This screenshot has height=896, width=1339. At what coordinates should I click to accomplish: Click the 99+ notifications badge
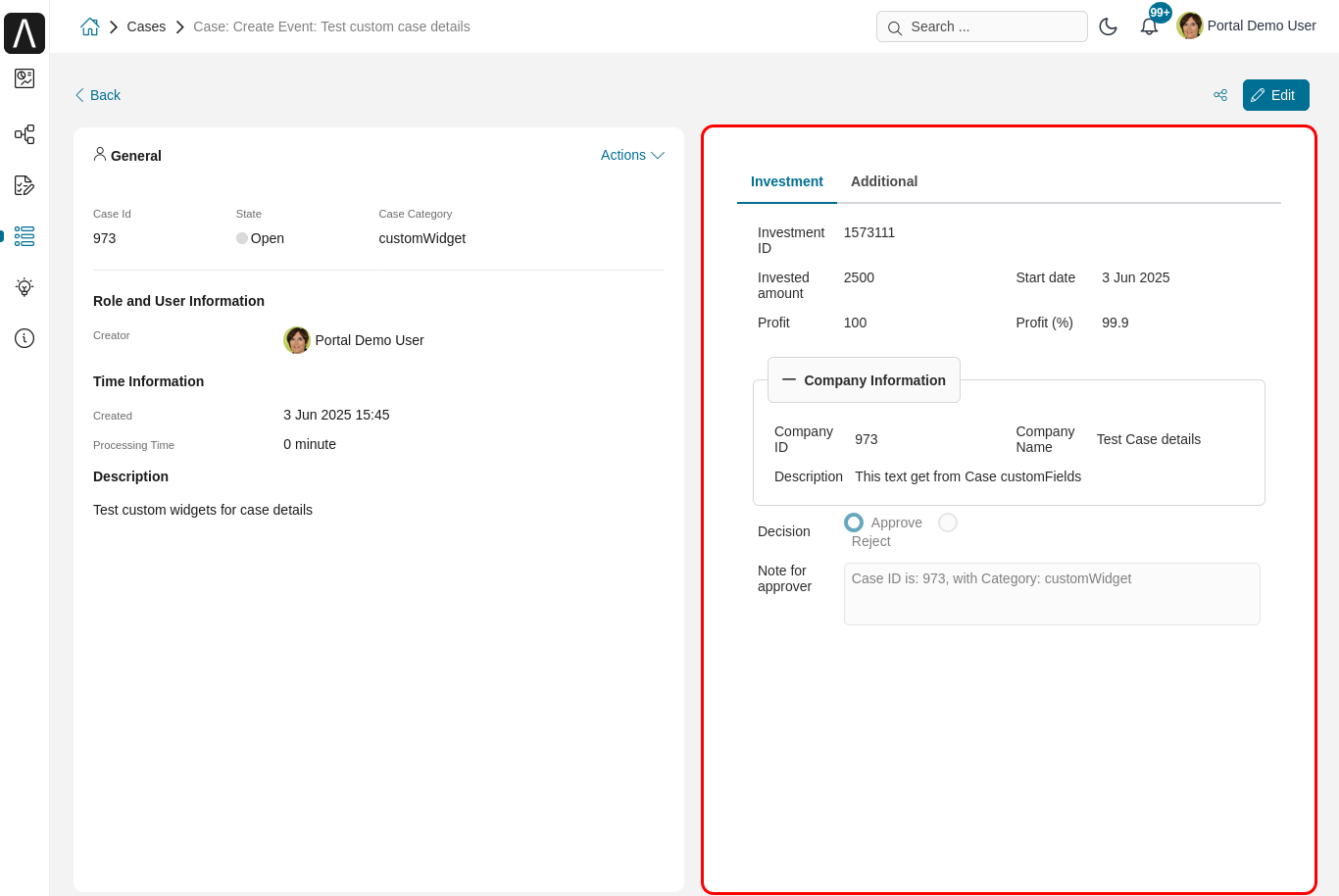1161,13
